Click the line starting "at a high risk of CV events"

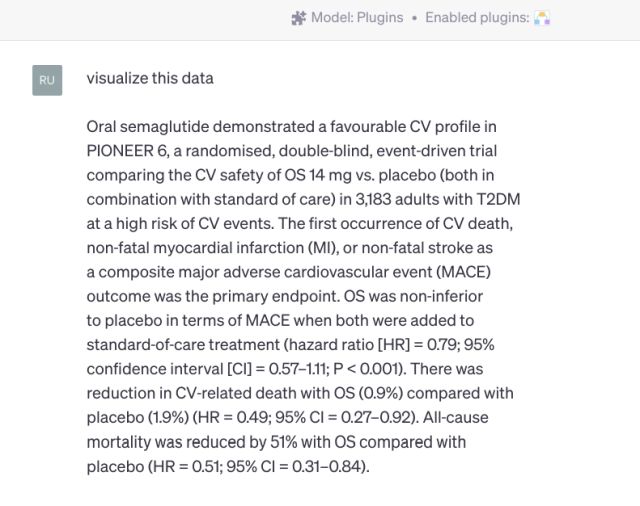point(300,223)
